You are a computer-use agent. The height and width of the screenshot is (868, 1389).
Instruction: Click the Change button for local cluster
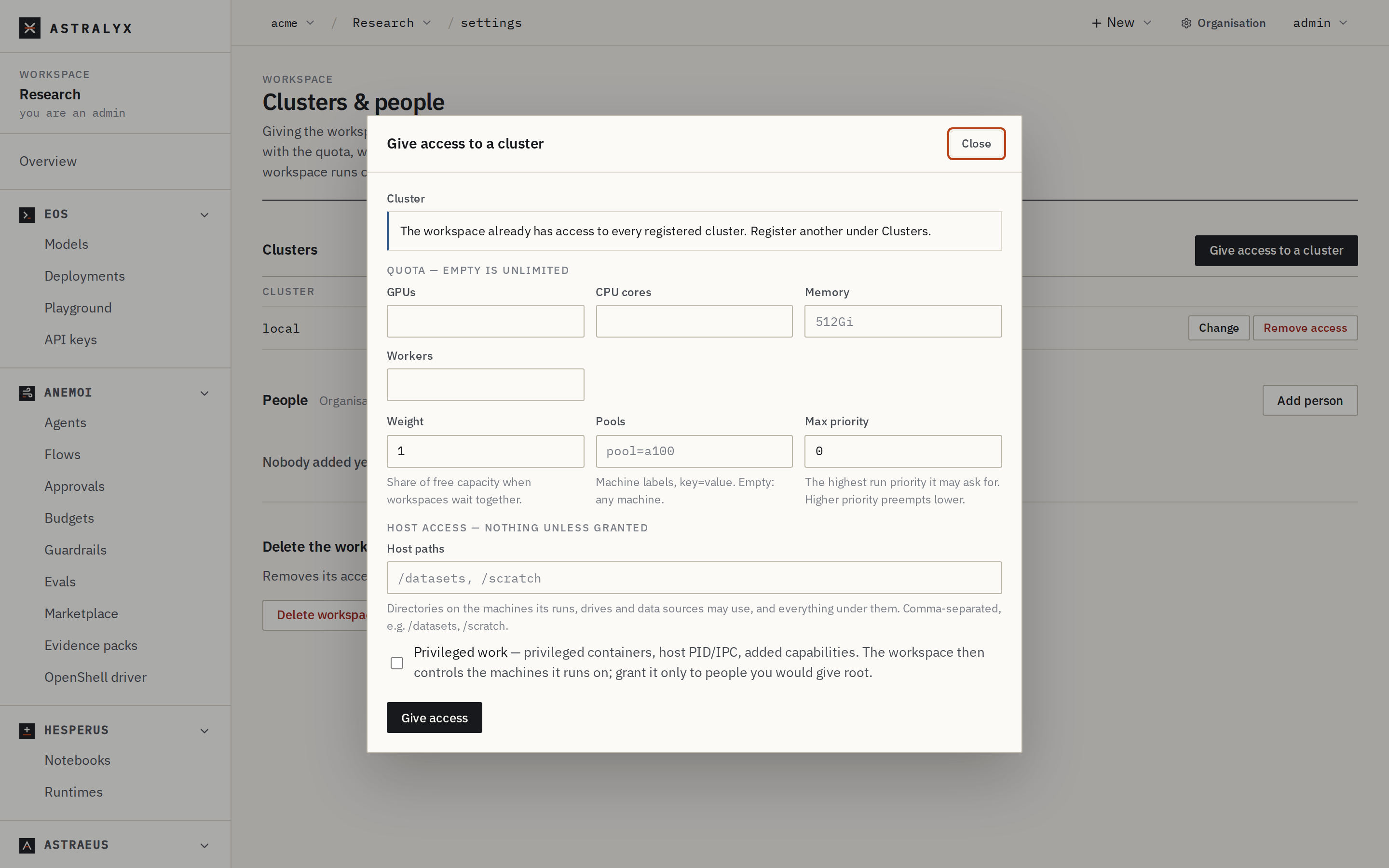pyautogui.click(x=1219, y=328)
